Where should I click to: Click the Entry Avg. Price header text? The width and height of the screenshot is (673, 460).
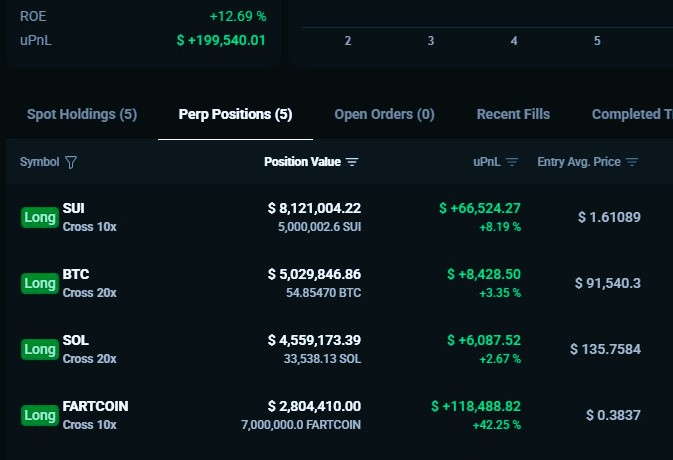[579, 162]
